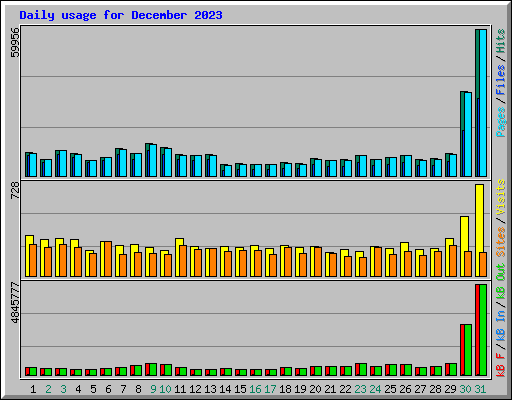The image size is (512, 400).
Task: Click day label 9 on the x-axis
Action: click(x=153, y=389)
